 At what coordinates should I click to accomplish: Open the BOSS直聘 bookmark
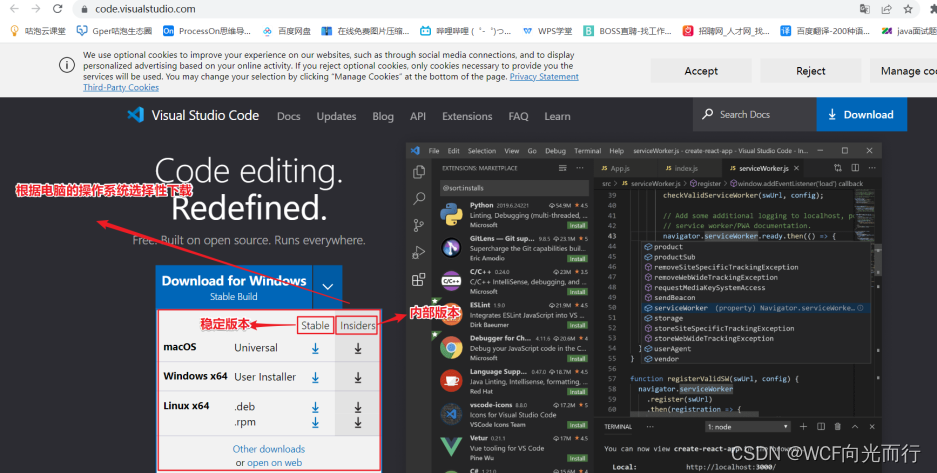pyautogui.click(x=627, y=31)
